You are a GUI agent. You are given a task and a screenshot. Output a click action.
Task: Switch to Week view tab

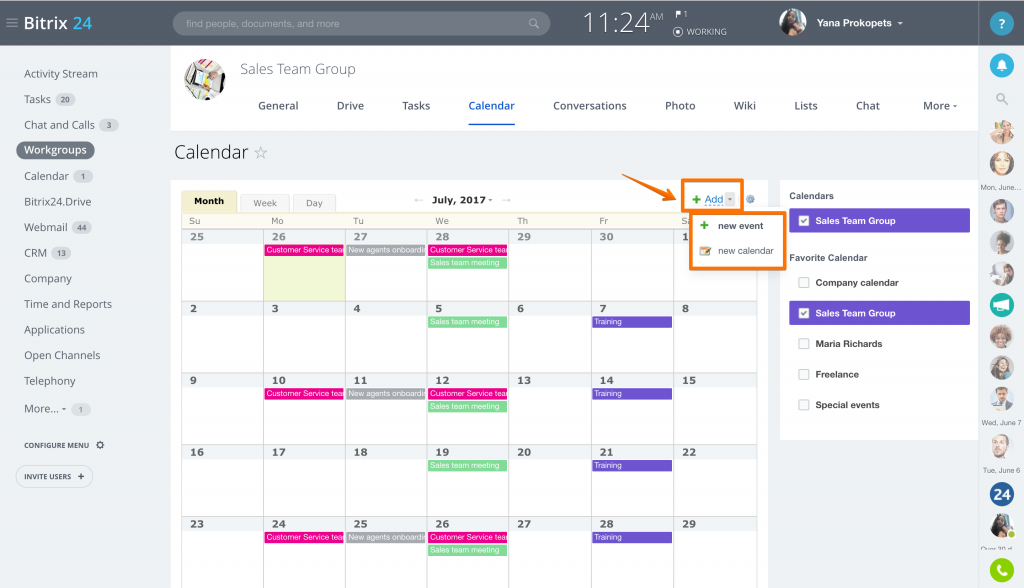[x=265, y=203]
